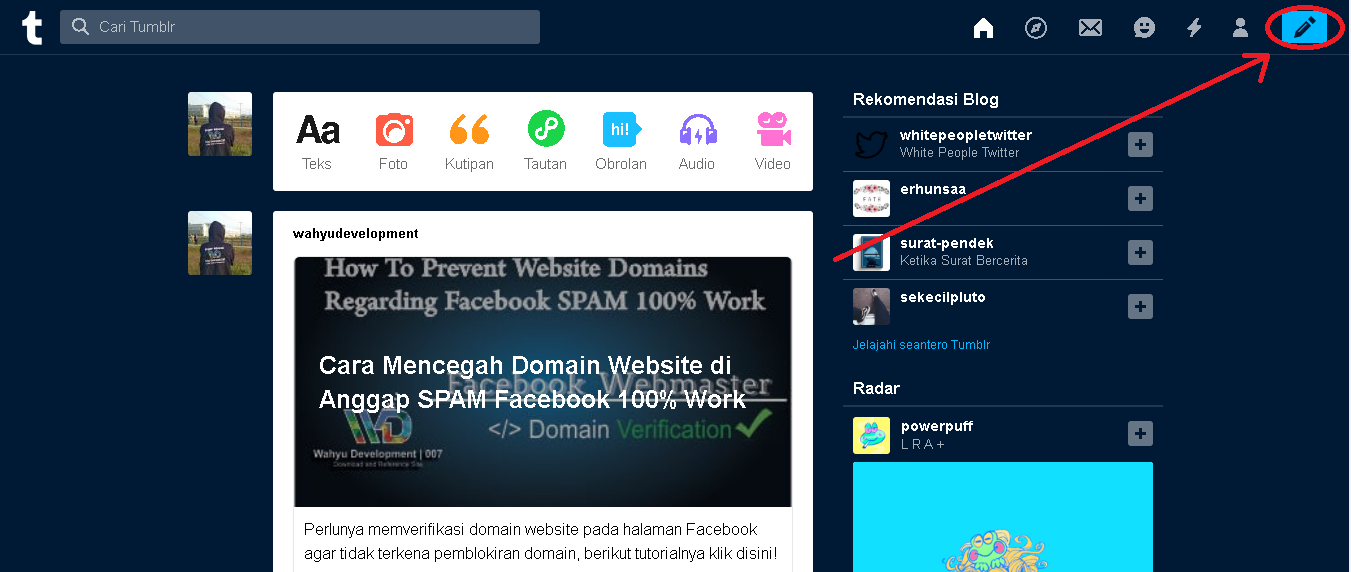Create a Video post

pyautogui.click(x=773, y=142)
